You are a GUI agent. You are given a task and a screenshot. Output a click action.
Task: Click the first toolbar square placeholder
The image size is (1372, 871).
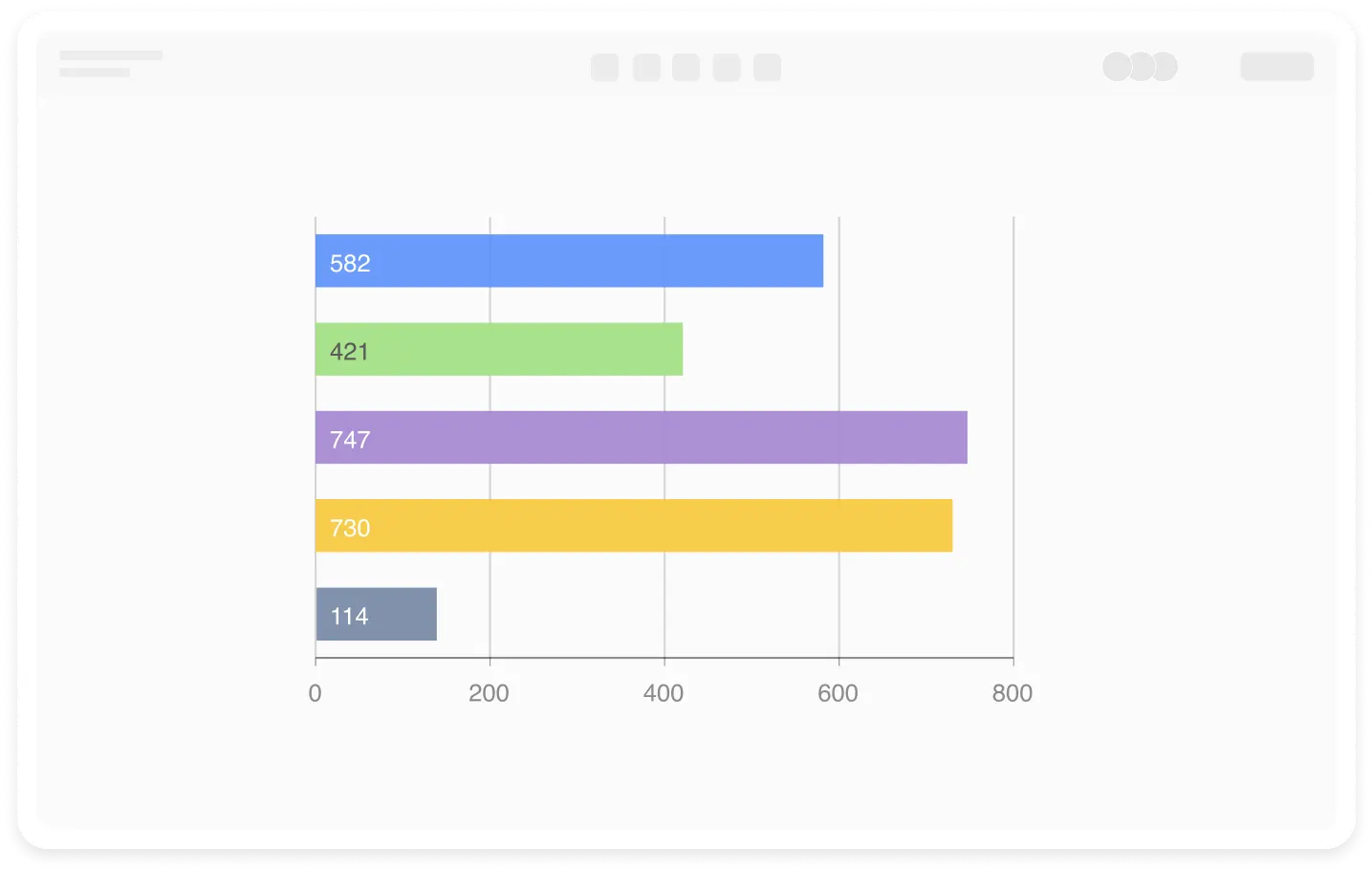pyautogui.click(x=604, y=68)
